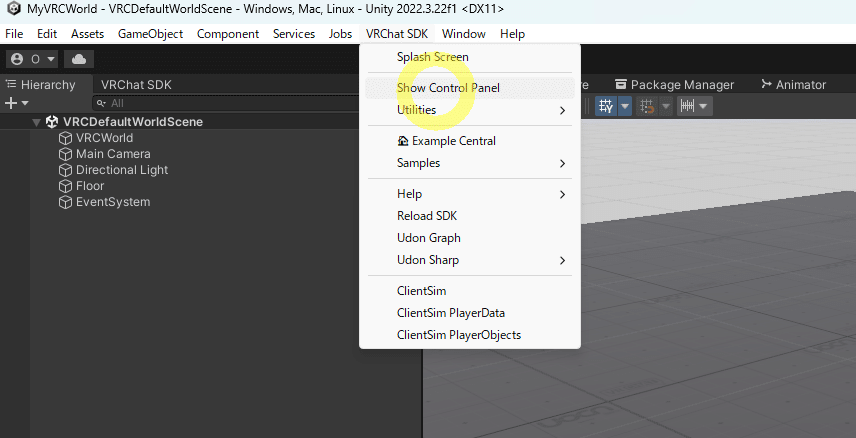Click the Package Manager box icon
The height and width of the screenshot is (438, 856).
point(621,85)
